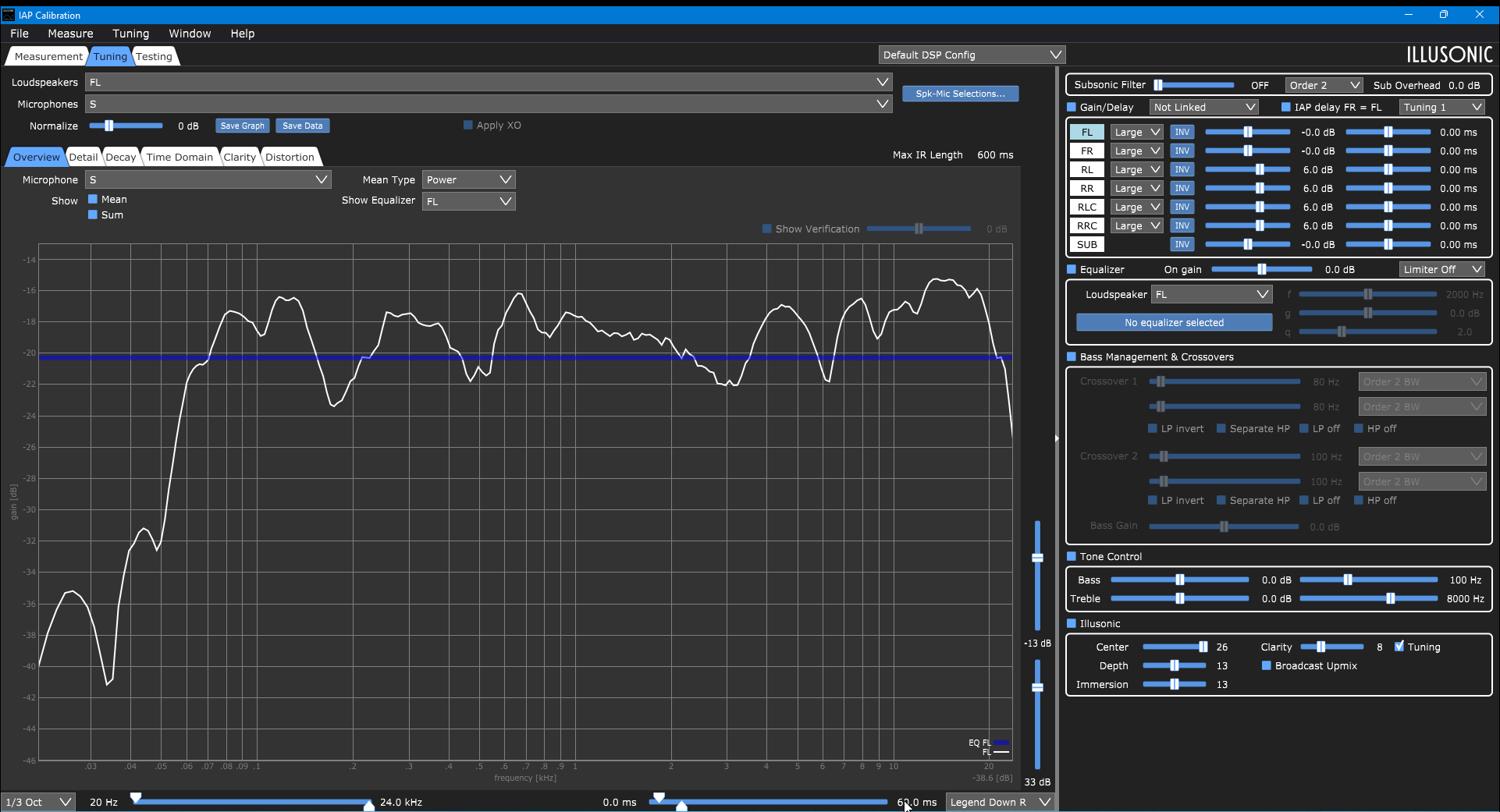
Task: Uncheck the Tuning checkbox in Illusonic
Action: point(1399,647)
